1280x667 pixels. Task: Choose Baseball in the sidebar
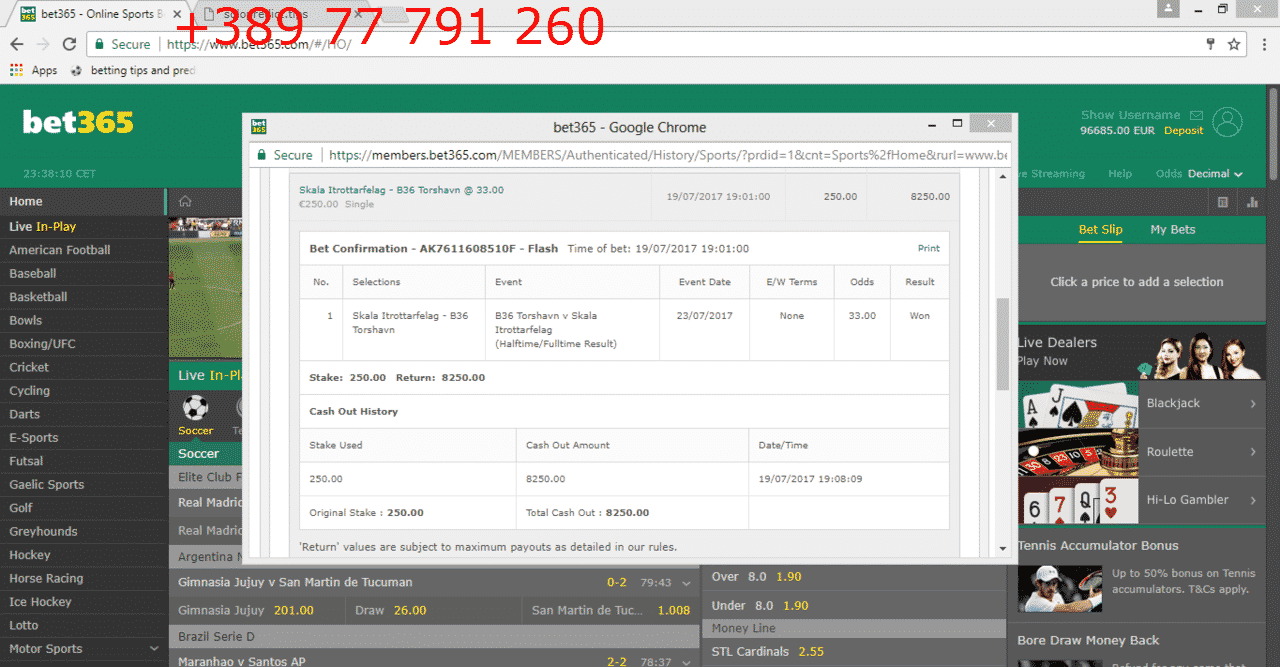tap(83, 274)
